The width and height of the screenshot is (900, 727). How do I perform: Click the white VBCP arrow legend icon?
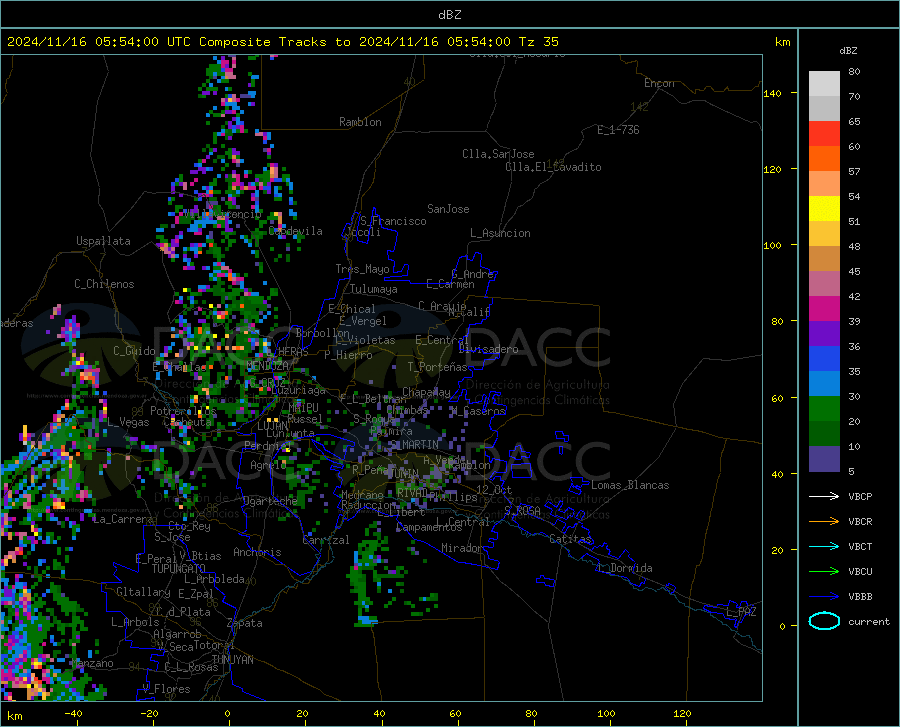click(x=824, y=496)
